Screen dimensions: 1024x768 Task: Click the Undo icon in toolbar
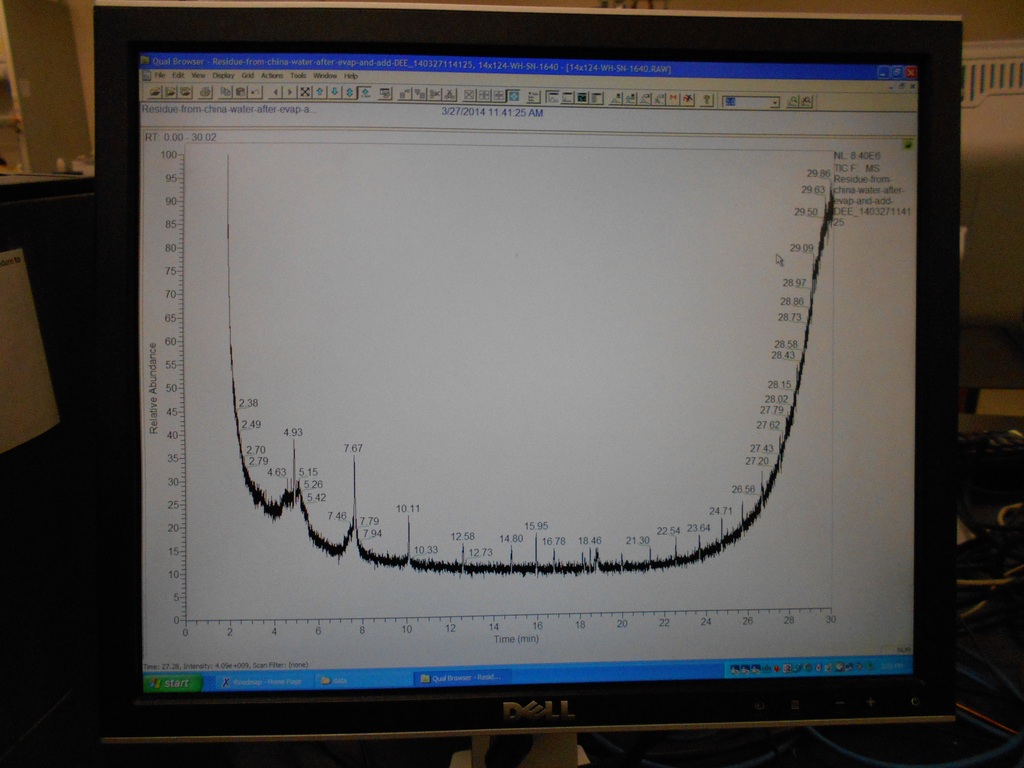coord(255,92)
